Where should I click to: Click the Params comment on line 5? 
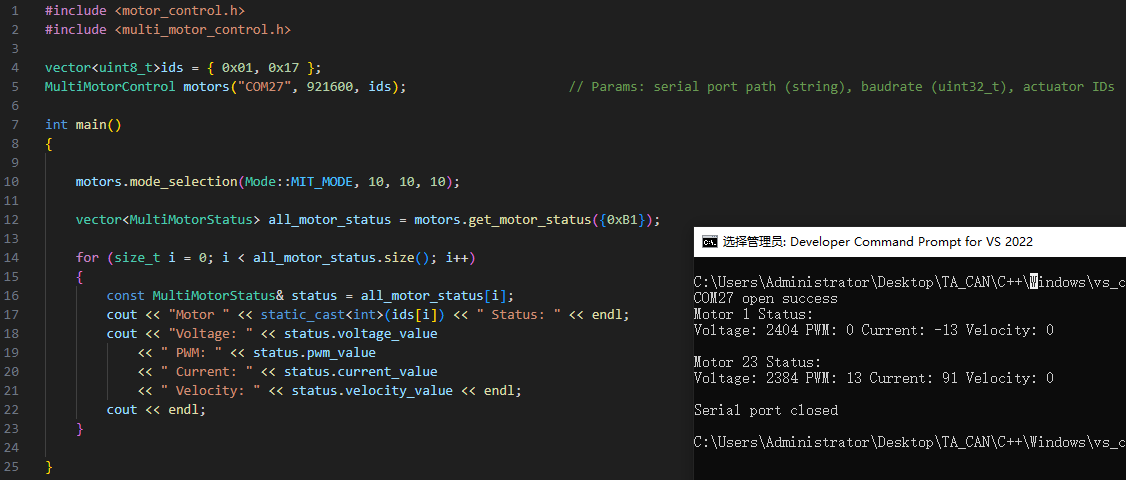[842, 87]
